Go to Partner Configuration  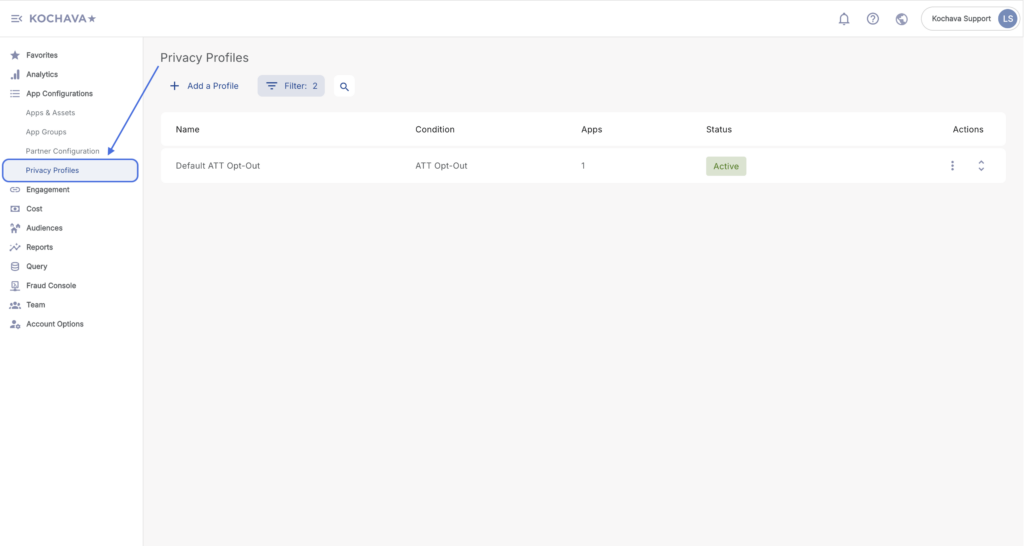tap(62, 151)
